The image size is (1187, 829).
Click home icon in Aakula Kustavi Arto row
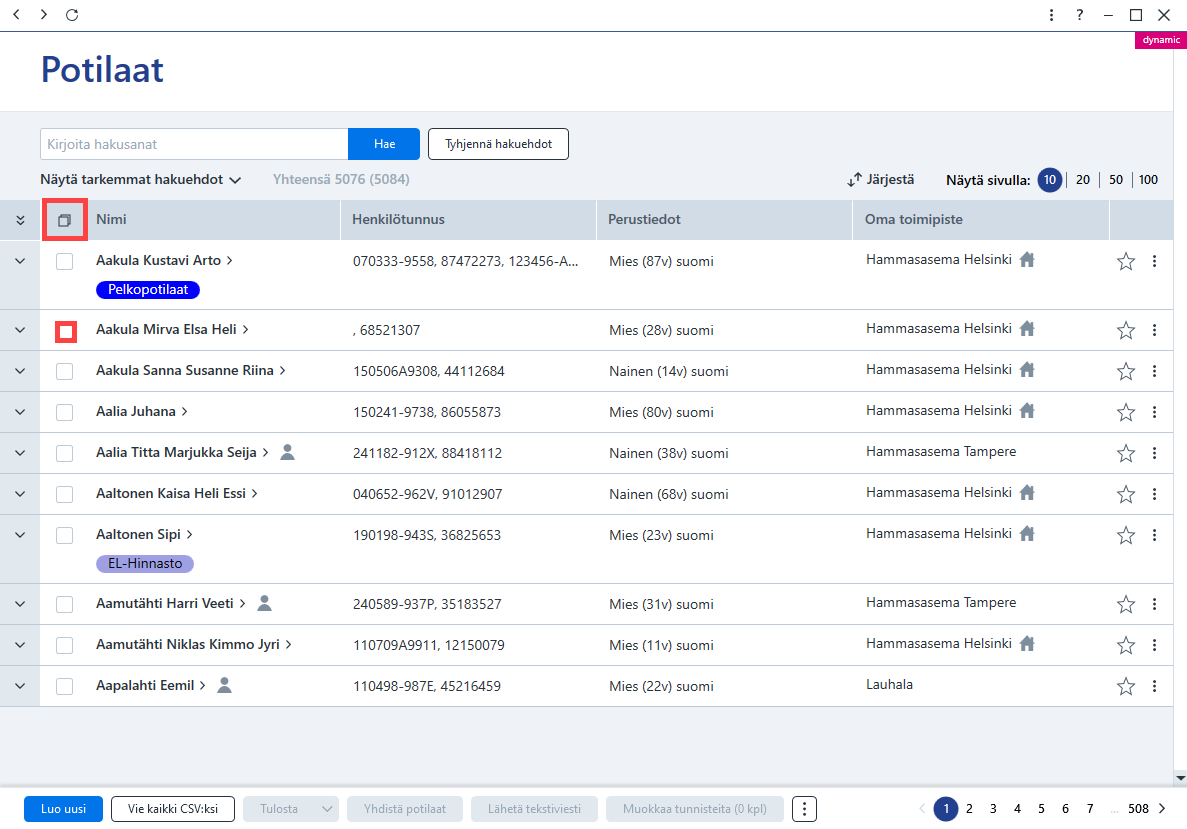[x=1027, y=260]
